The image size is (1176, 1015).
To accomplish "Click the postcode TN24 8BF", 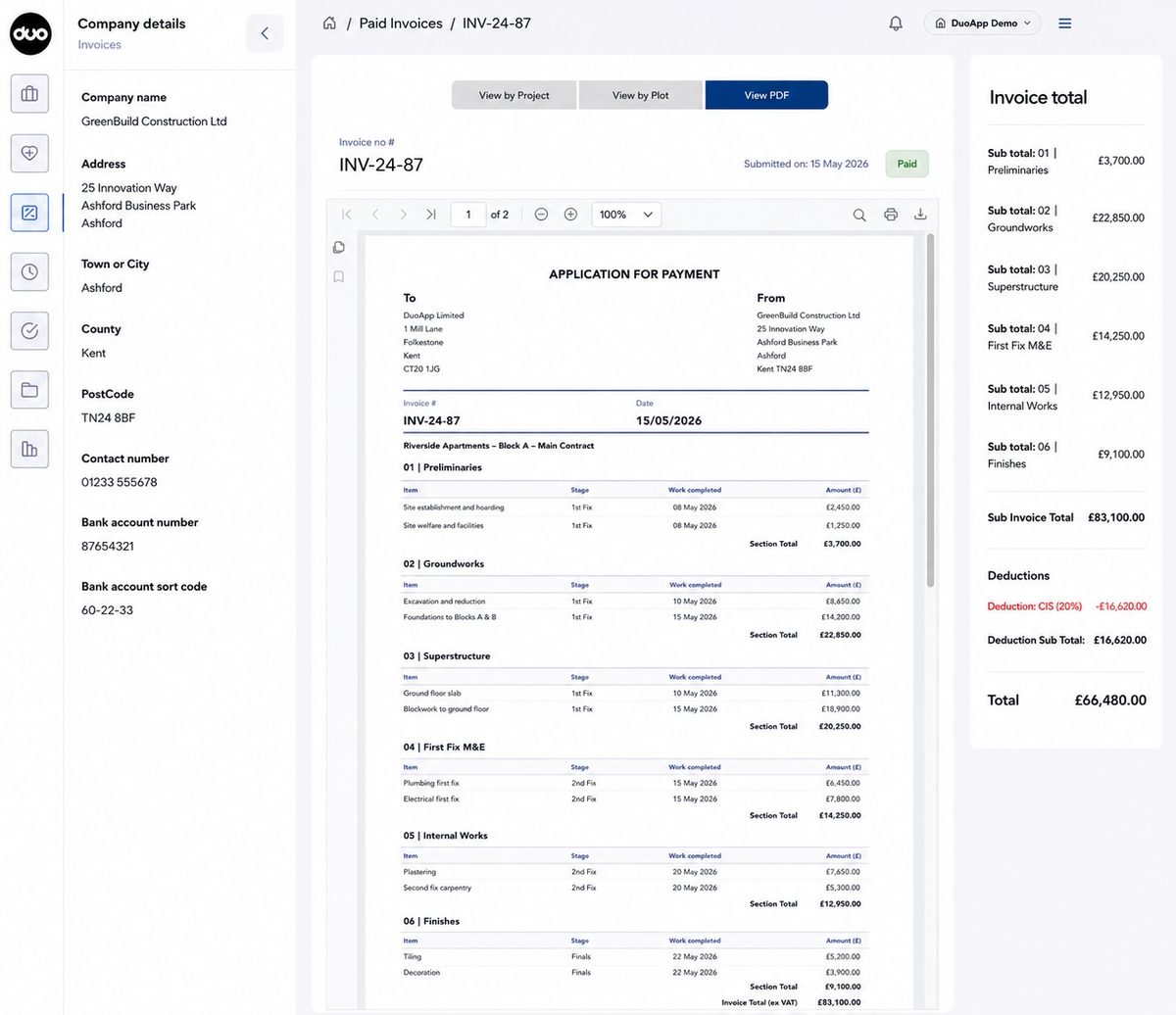I will pyautogui.click(x=109, y=417).
